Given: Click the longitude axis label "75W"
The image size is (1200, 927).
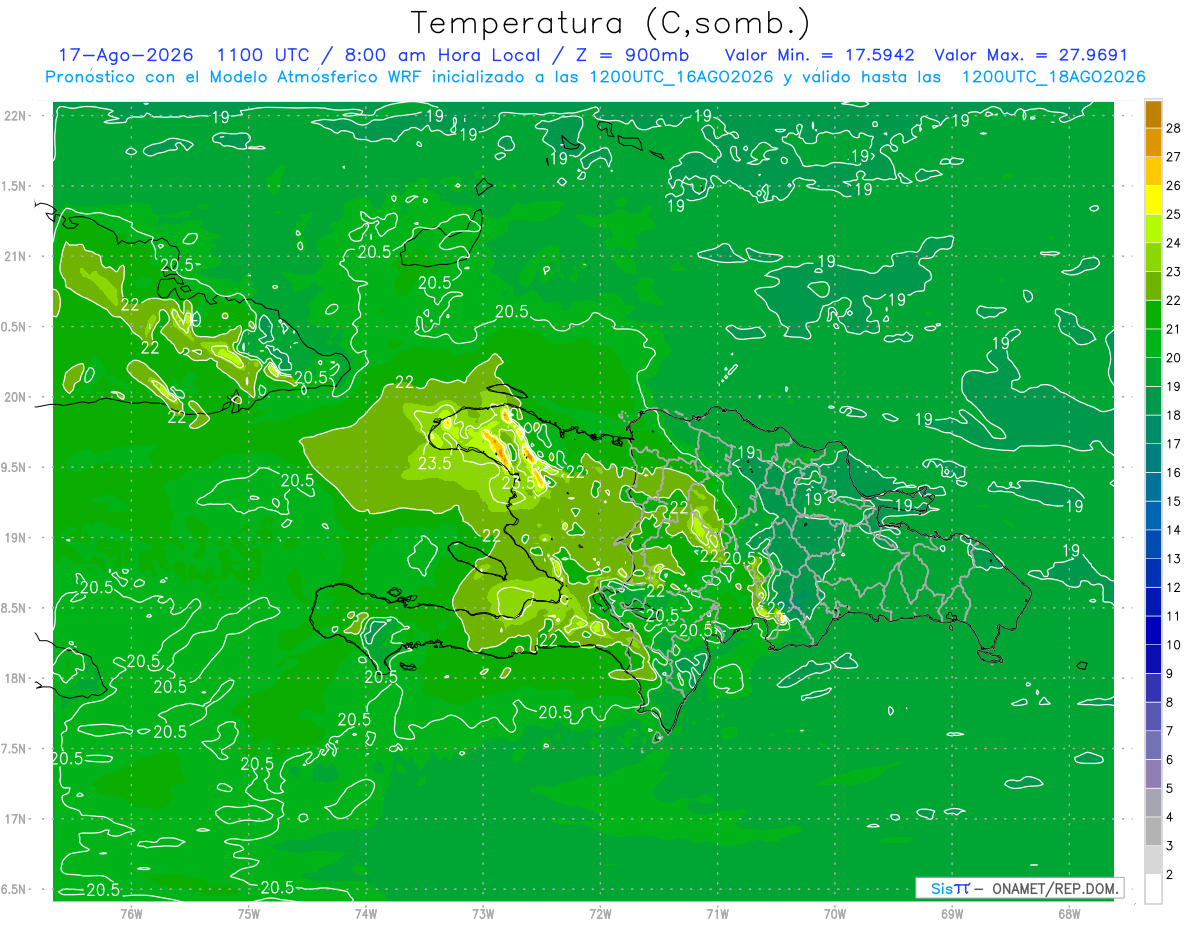Looking at the screenshot, I should (x=249, y=913).
